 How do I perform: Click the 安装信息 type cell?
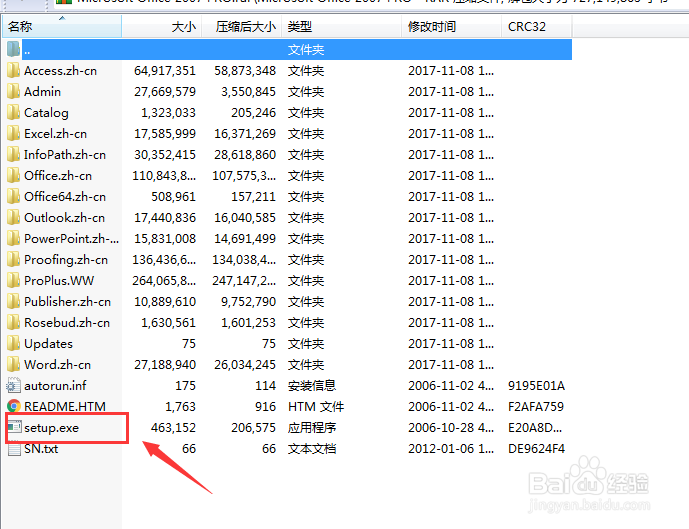click(312, 386)
